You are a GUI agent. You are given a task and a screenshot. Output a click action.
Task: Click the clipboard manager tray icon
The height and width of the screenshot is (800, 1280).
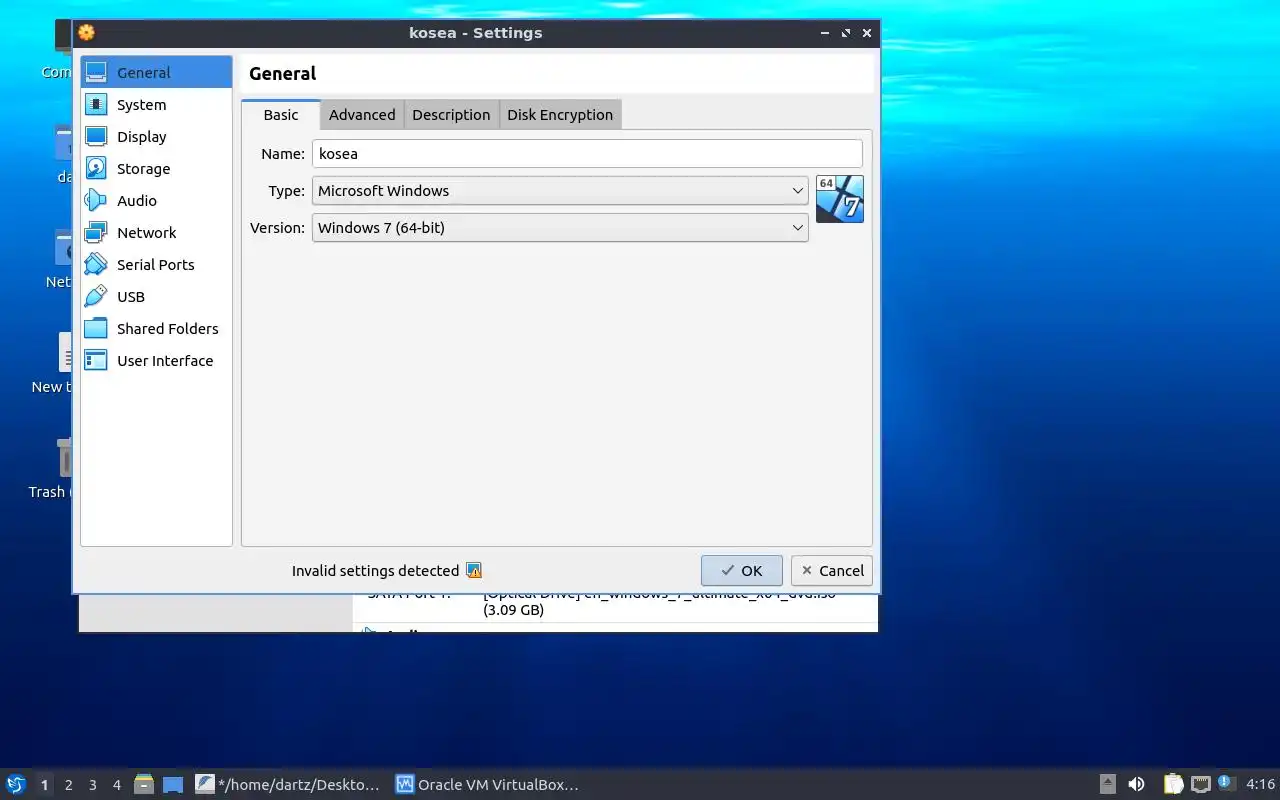click(1173, 784)
